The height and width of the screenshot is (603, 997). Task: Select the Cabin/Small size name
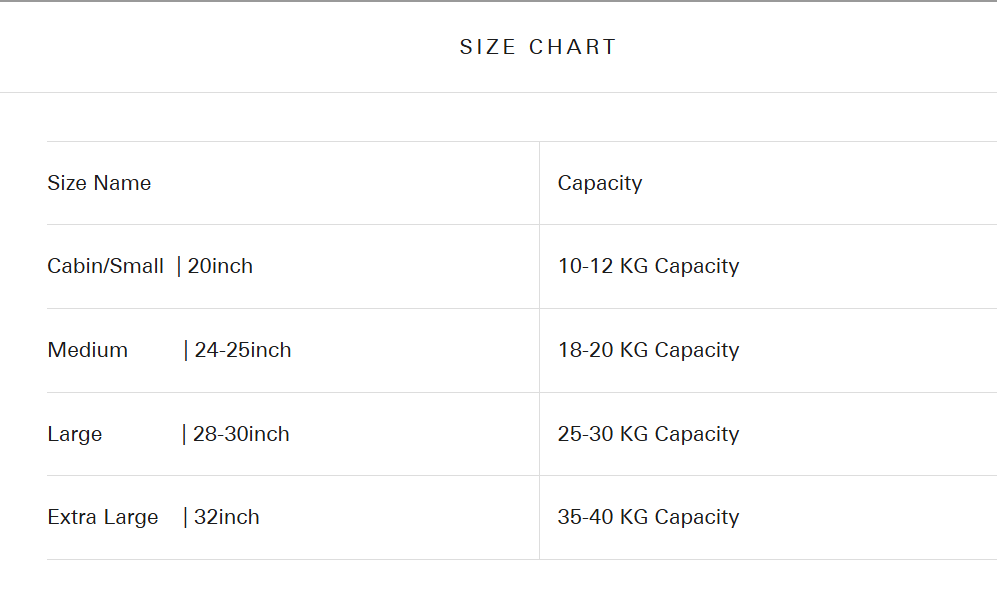click(105, 266)
